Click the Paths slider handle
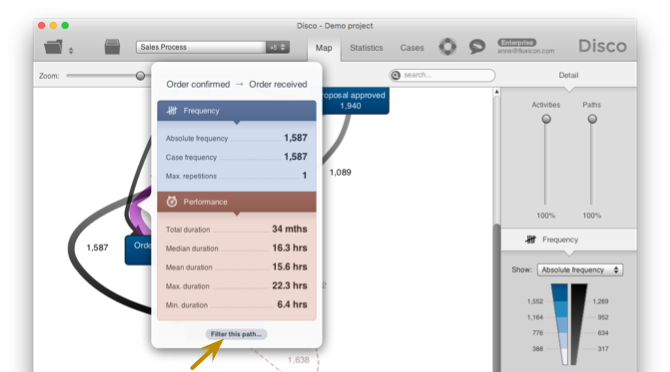The image size is (670, 372). pos(592,119)
